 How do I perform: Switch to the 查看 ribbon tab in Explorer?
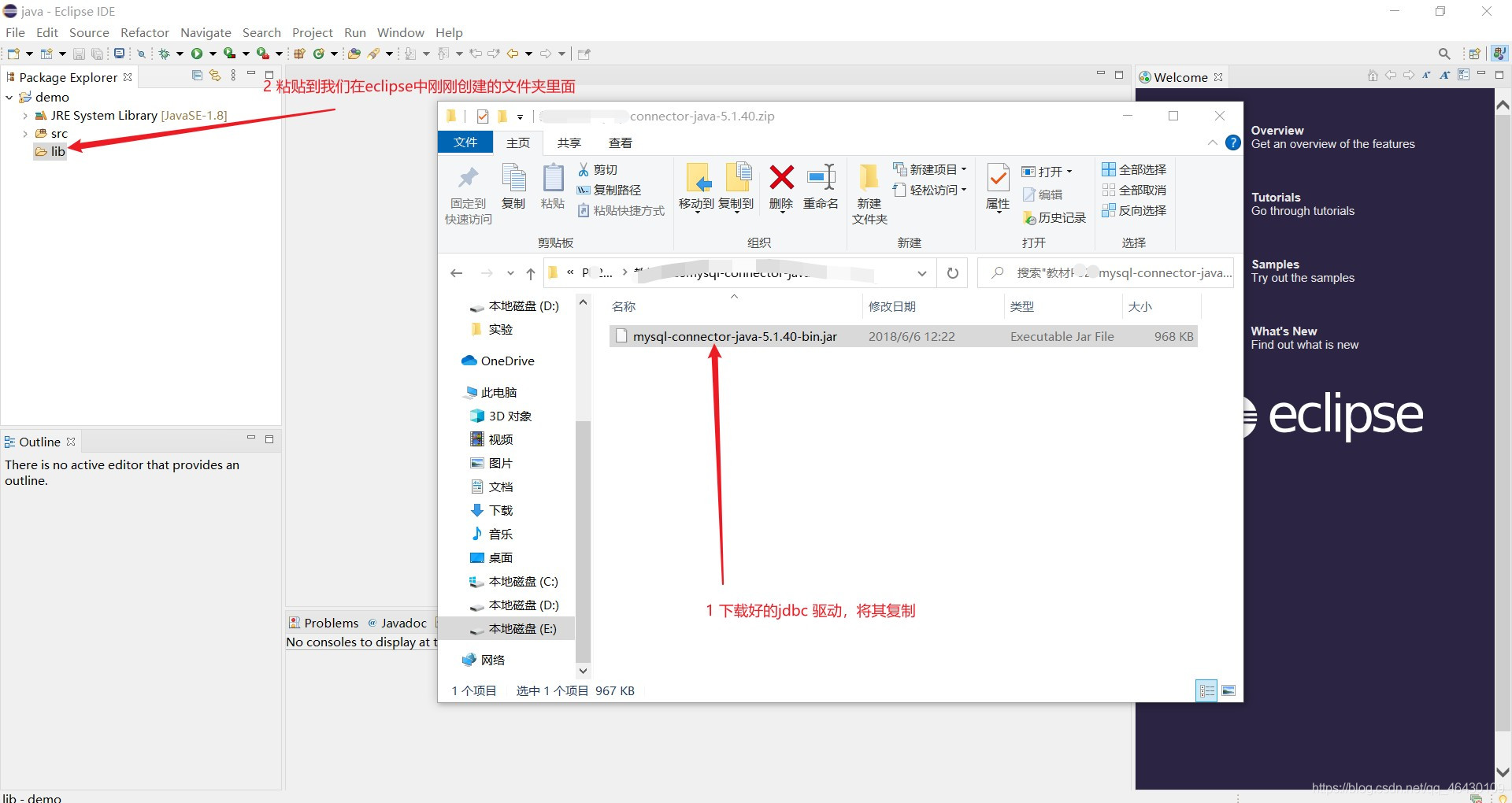621,142
